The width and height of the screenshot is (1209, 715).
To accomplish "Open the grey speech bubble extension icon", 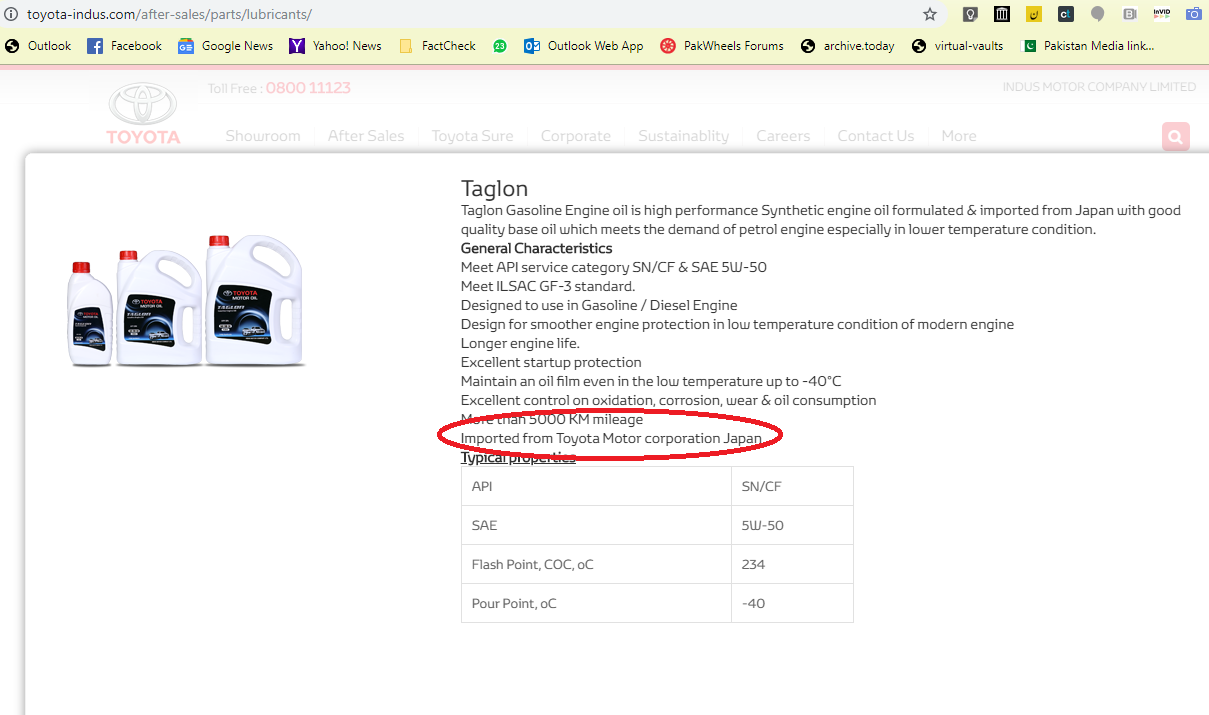I will tap(1098, 14).
